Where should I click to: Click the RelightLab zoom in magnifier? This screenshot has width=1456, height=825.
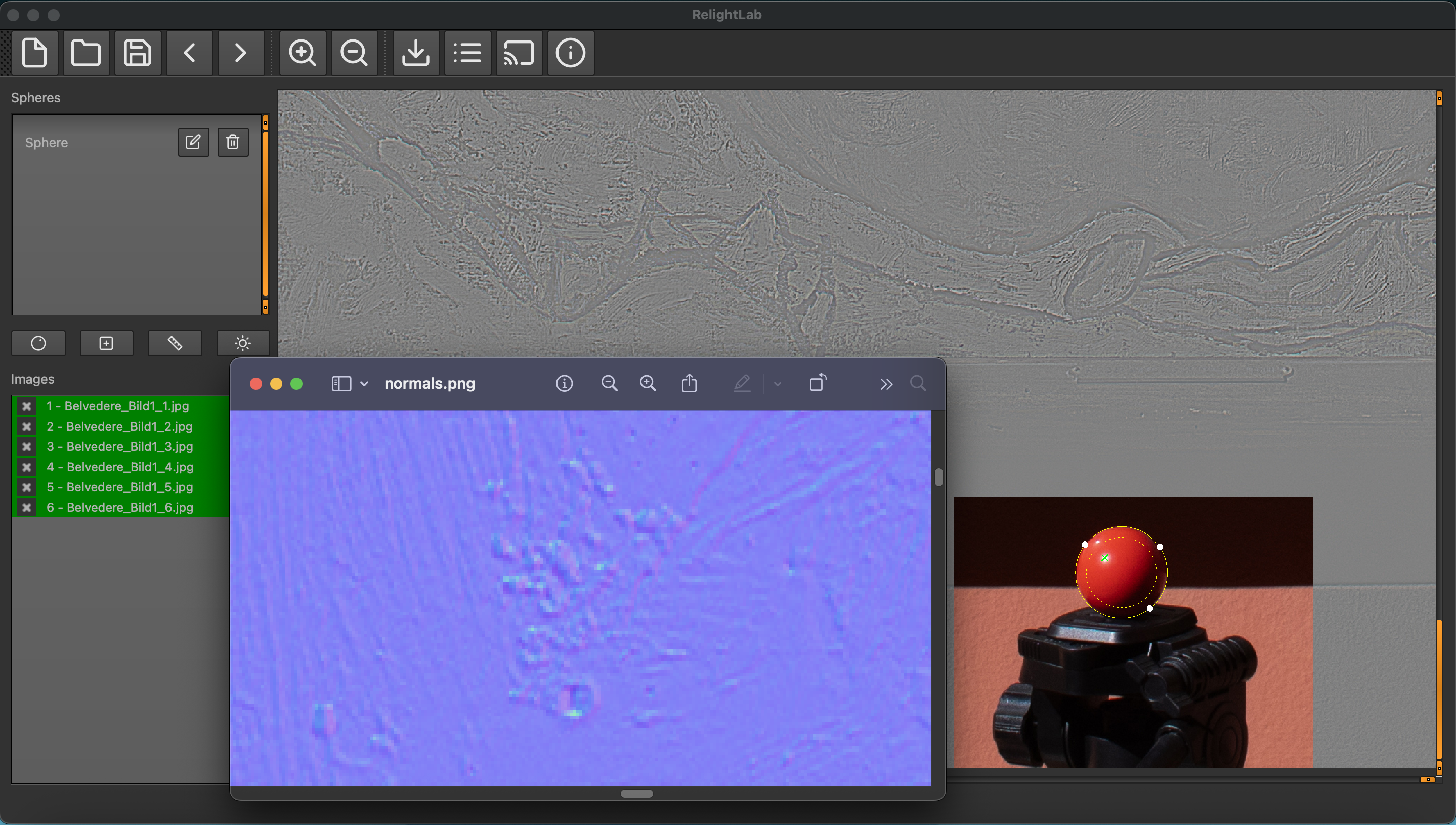point(303,53)
